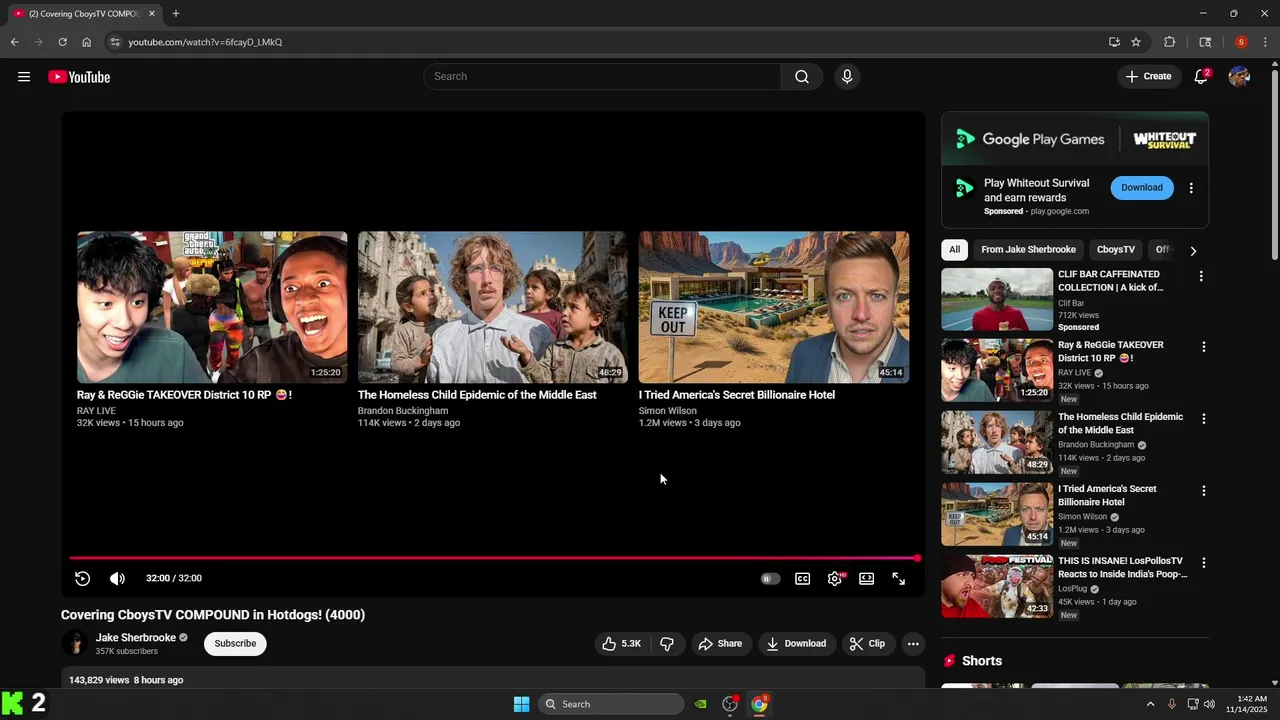This screenshot has height=720, width=1280.
Task: Open the YouTube guide hamburger menu
Action: point(24,77)
